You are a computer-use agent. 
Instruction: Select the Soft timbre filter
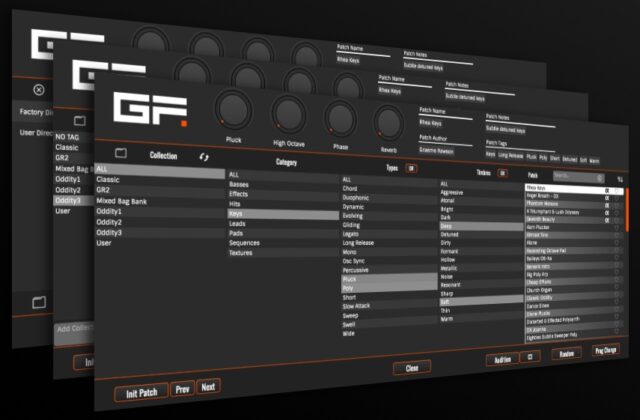click(481, 302)
